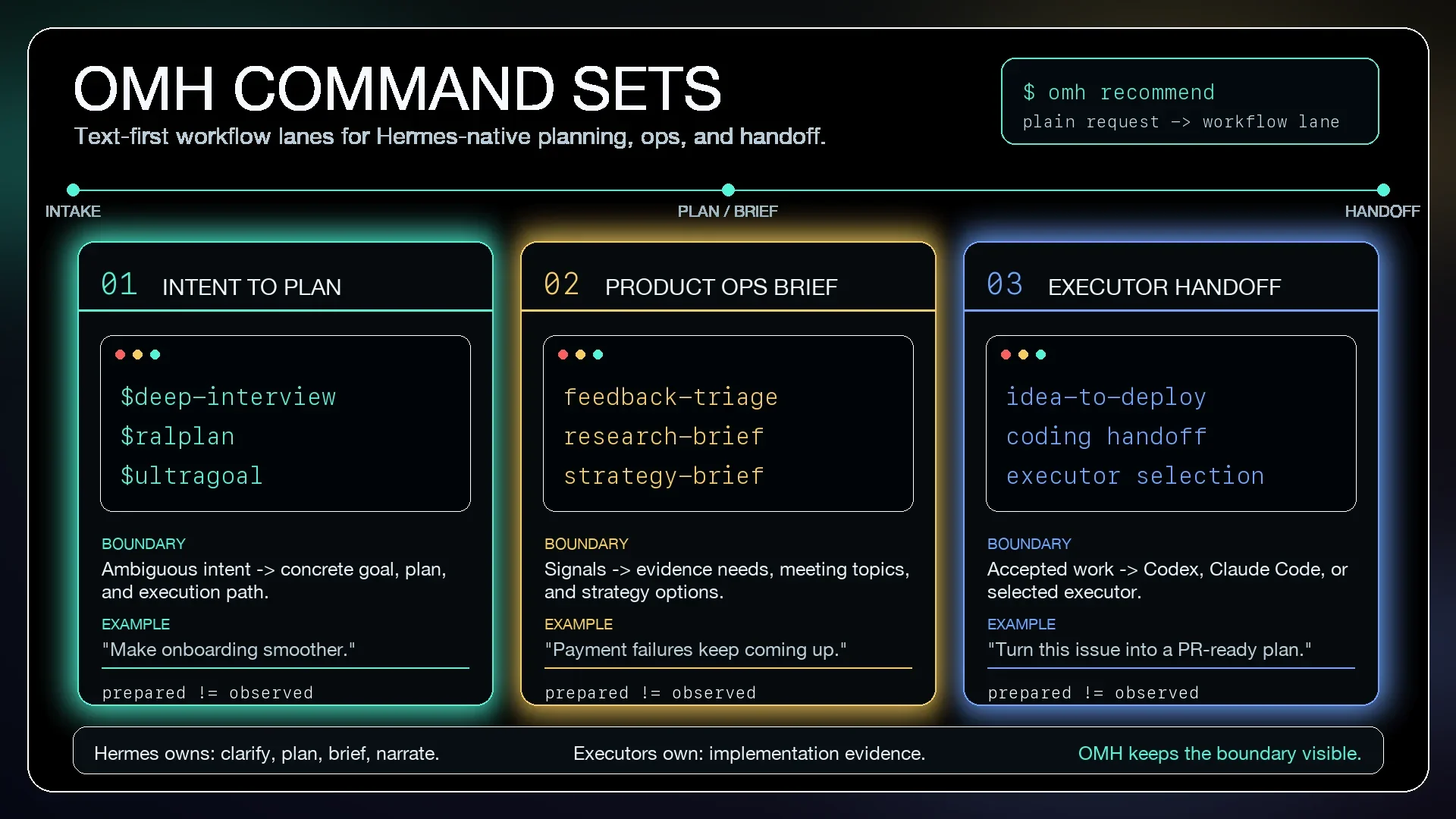Click the yellow dot in the Product Ops Brief terminal
This screenshot has width=1456, height=819.
[580, 354]
